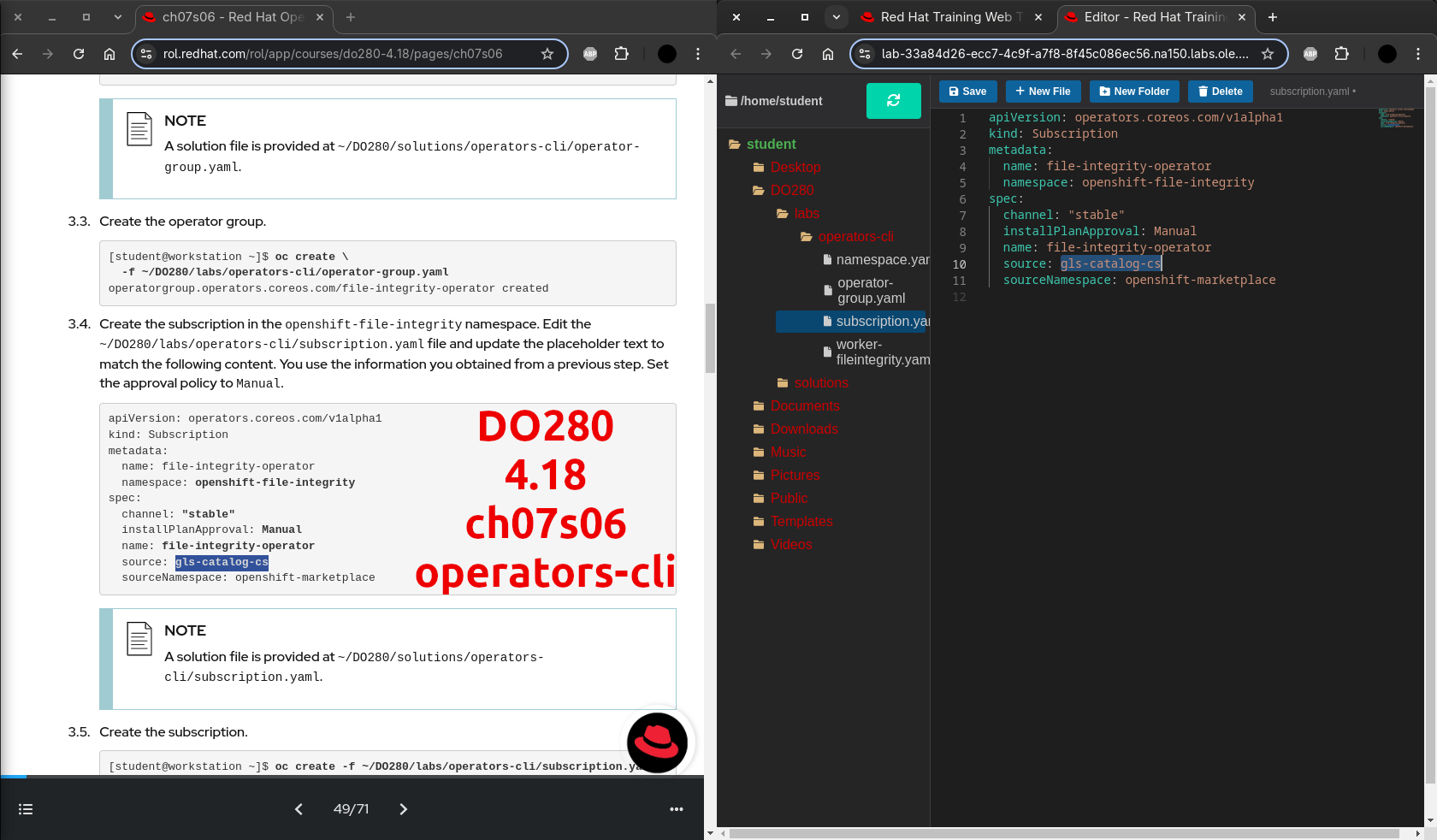Collapse the operators-cli folder
Screen dimensions: 1437x840
tap(847, 237)
